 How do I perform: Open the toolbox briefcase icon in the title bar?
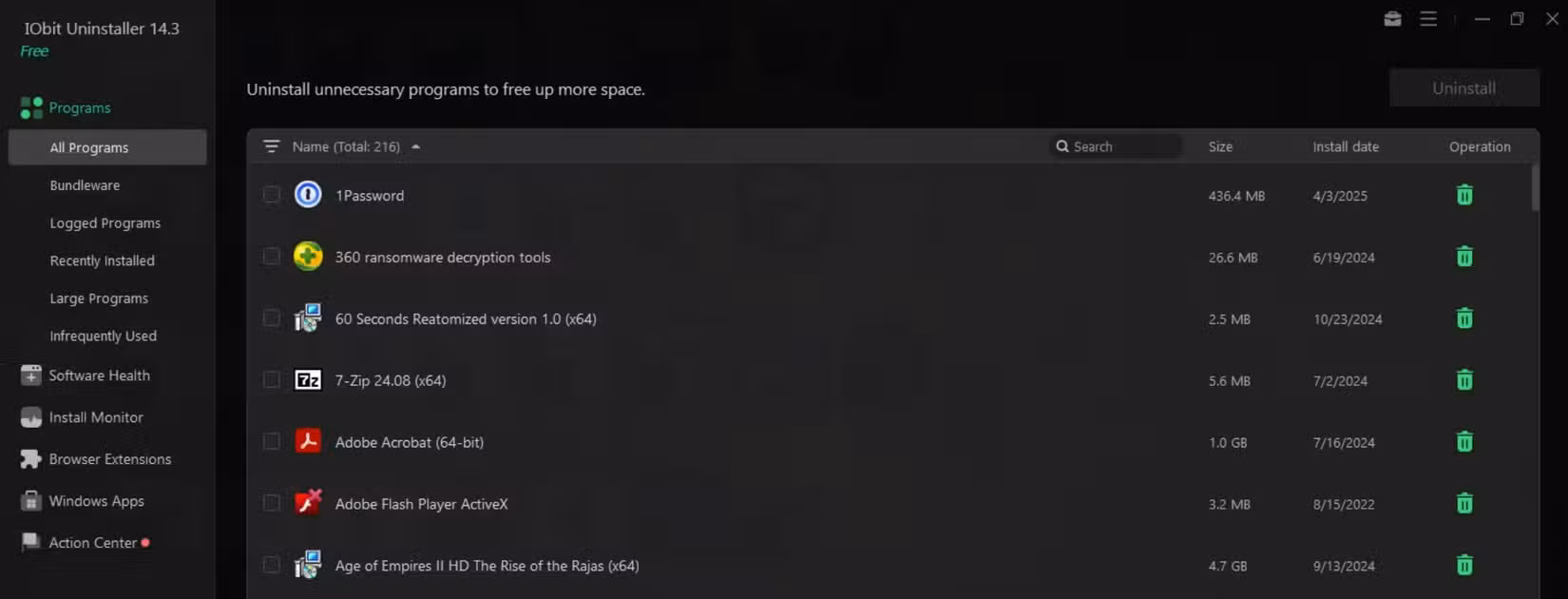click(x=1392, y=19)
